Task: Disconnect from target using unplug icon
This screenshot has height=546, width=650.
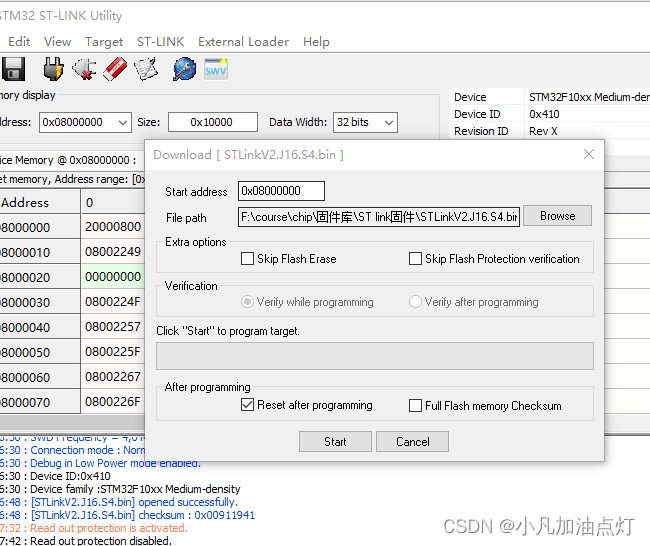Action: click(x=84, y=69)
